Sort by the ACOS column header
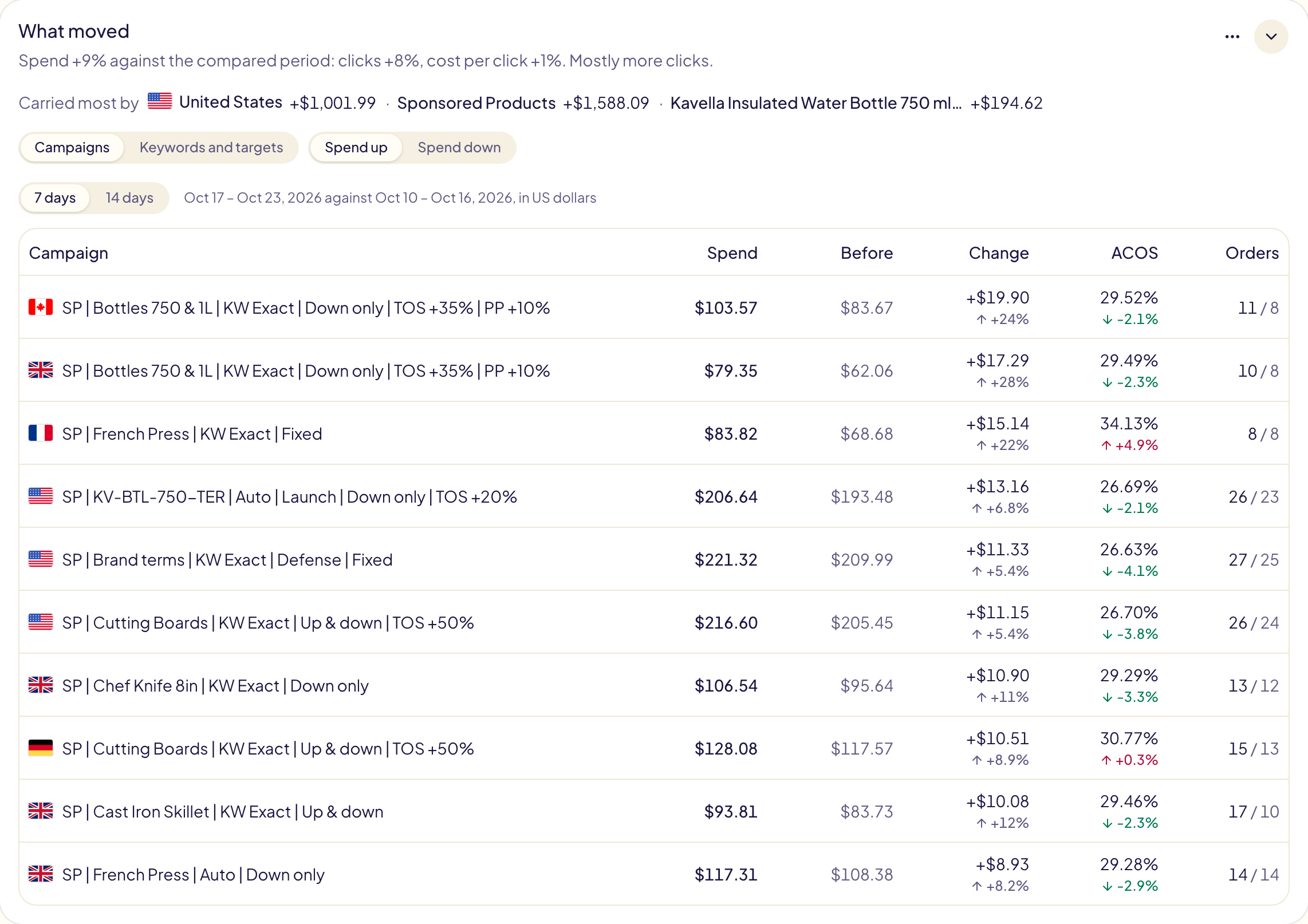Image resolution: width=1308 pixels, height=924 pixels. click(x=1134, y=253)
